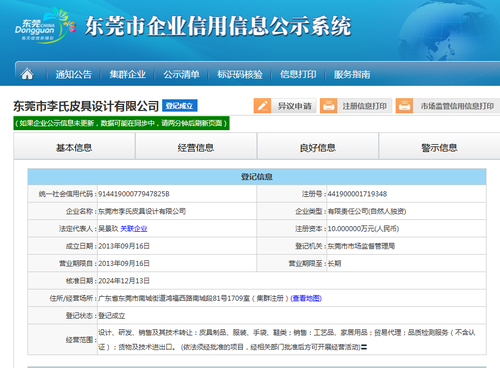Screen dimensions: 500x368
Task: Click the orange pencil objection icon
Action: [262, 106]
